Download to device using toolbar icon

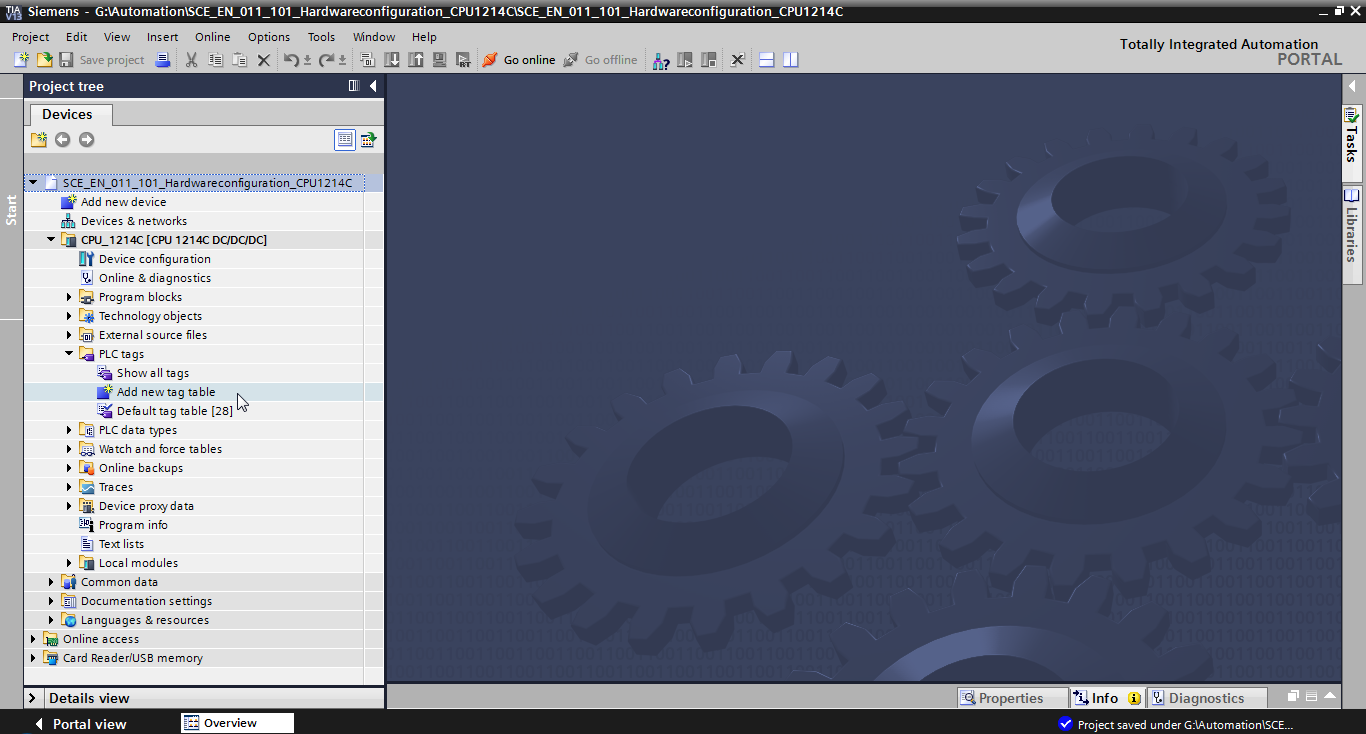coord(392,60)
